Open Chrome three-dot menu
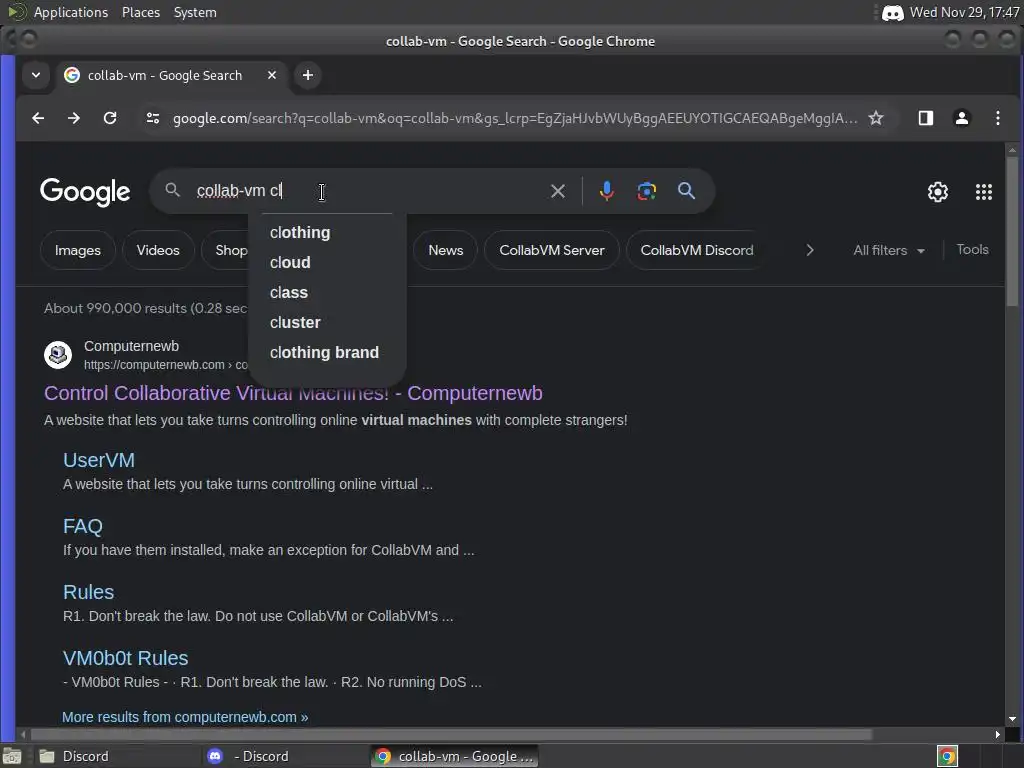The width and height of the screenshot is (1024, 768). (997, 118)
